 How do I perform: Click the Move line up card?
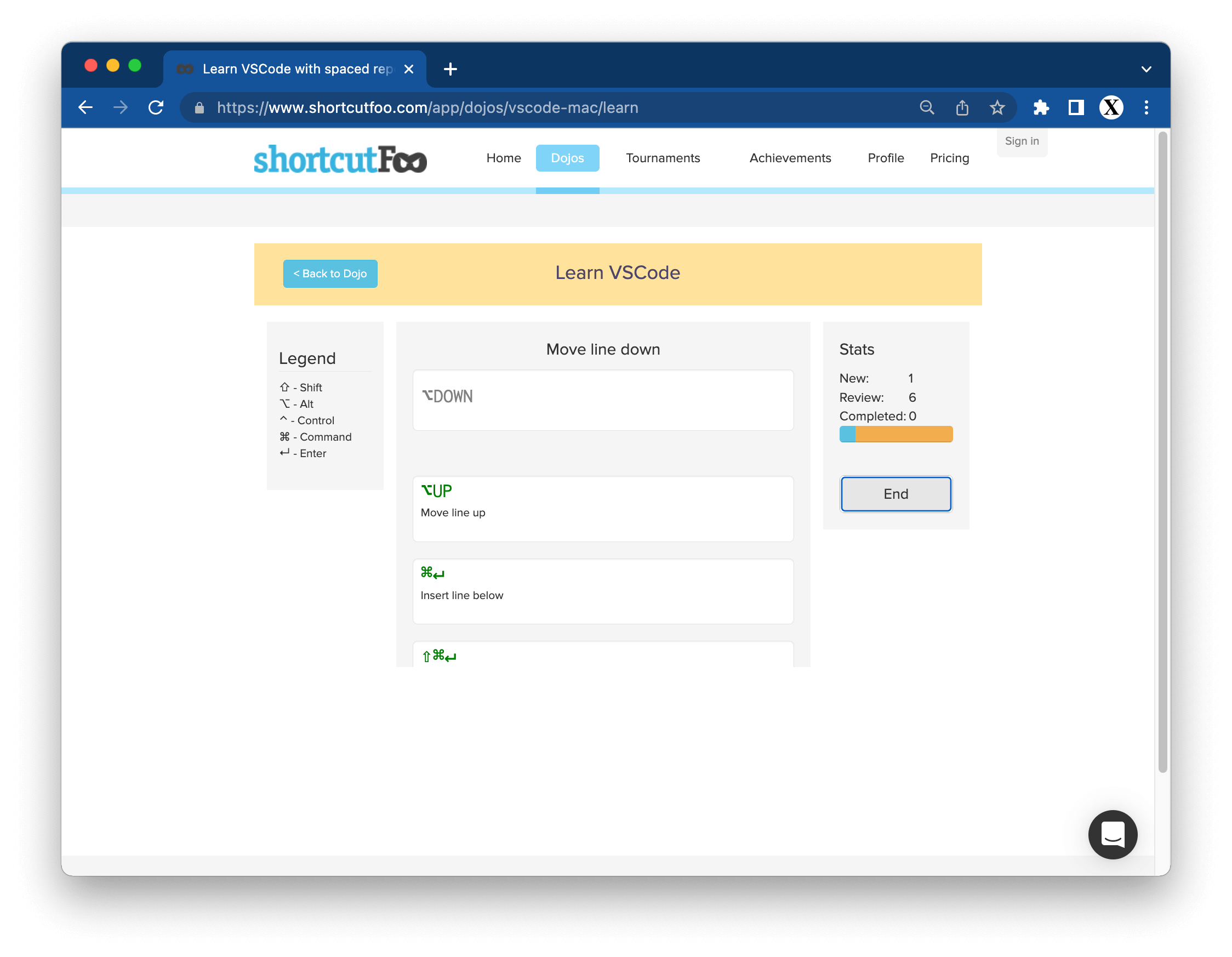coord(603,509)
